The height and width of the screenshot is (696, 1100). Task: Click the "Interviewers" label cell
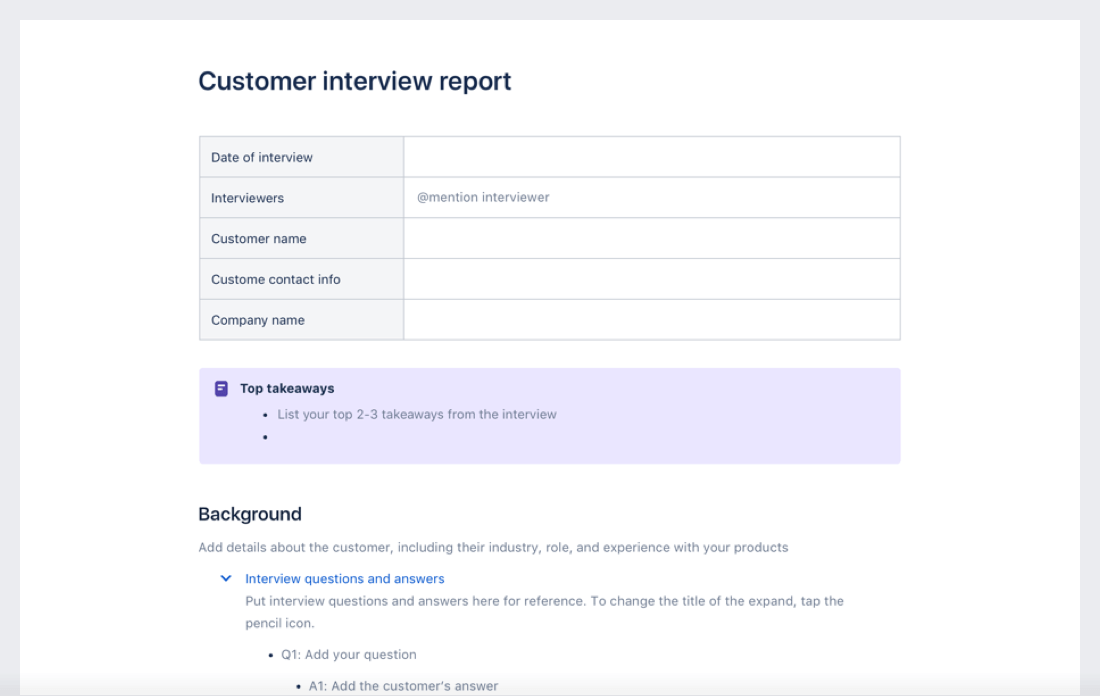click(247, 197)
